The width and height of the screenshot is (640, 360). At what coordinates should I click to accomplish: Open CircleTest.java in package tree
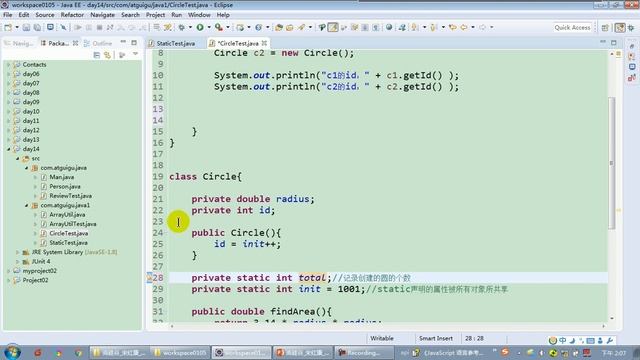click(69, 233)
